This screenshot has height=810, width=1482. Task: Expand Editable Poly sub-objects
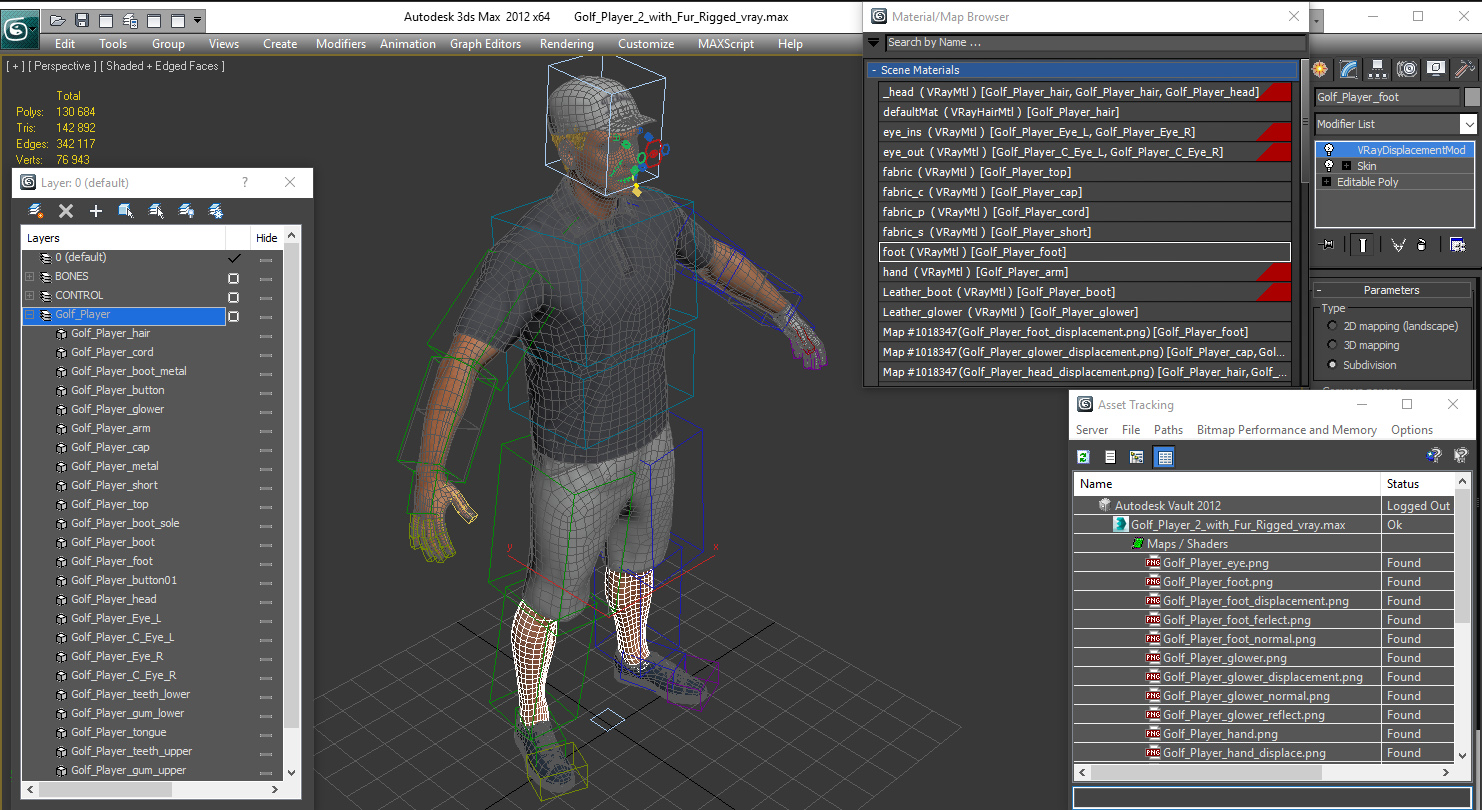coord(1326,182)
